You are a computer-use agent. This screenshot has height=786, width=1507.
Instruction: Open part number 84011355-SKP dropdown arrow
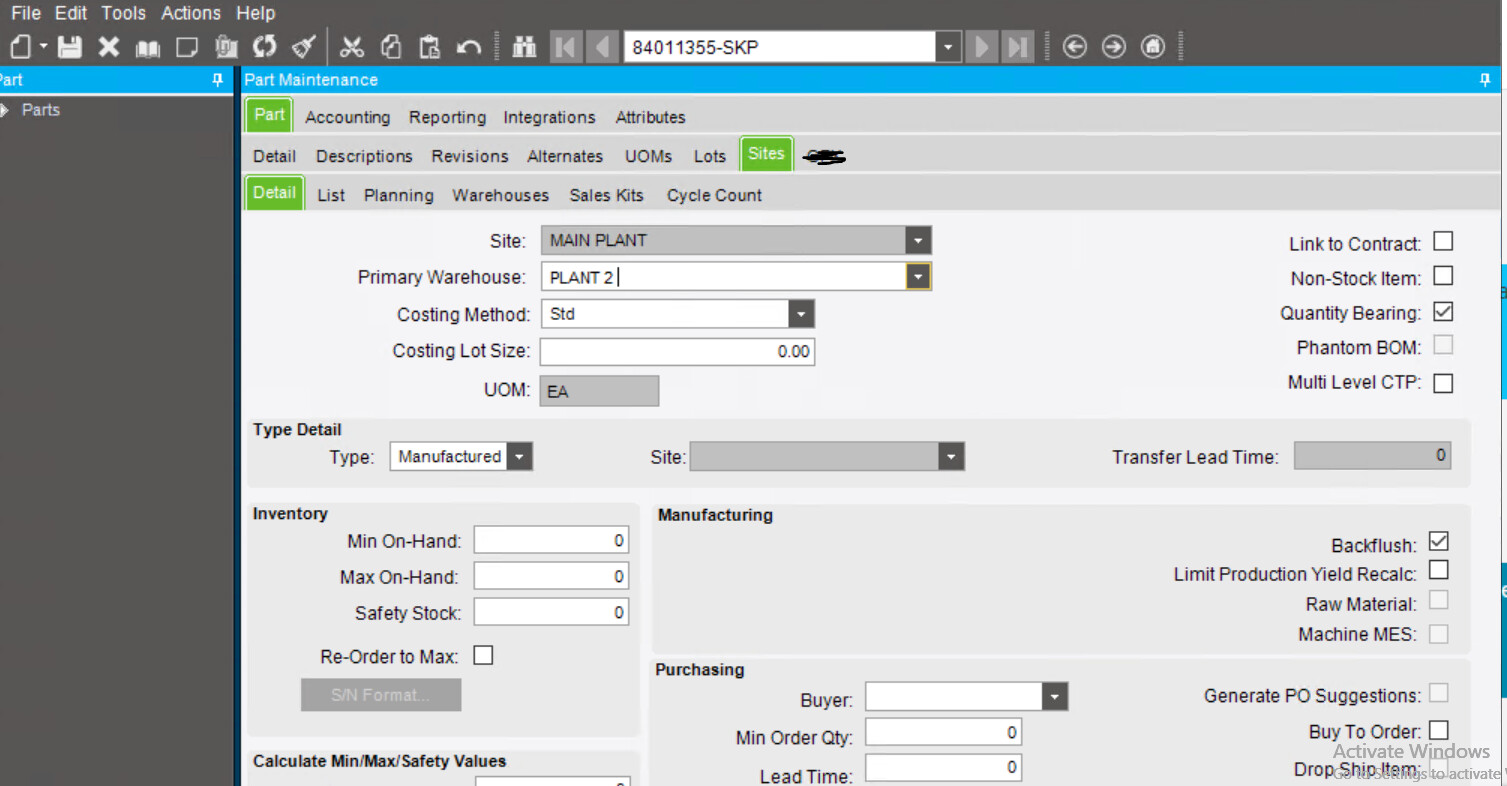tap(948, 47)
